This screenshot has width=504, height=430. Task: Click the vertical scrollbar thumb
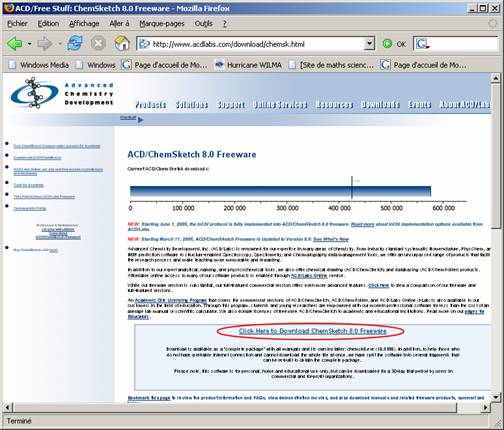point(496,156)
